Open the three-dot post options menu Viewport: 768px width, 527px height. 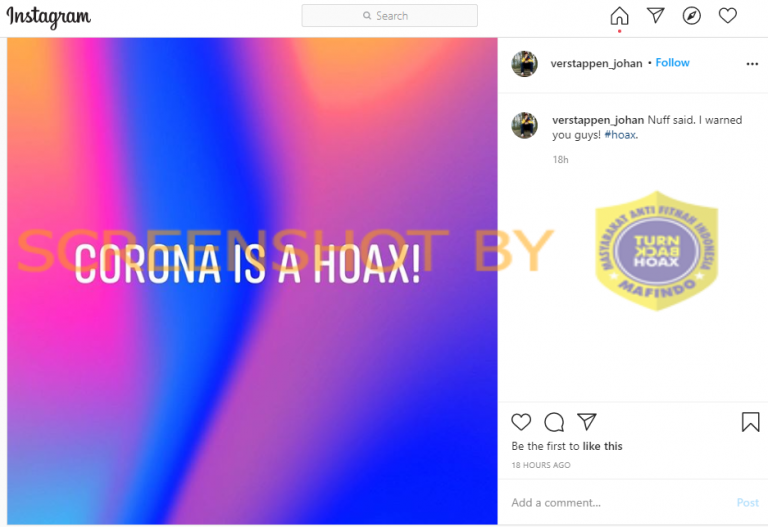752,64
